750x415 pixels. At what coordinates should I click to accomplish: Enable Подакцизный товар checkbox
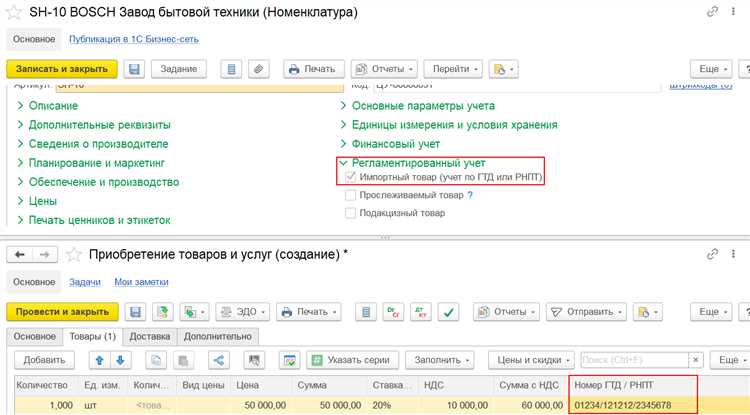[350, 213]
